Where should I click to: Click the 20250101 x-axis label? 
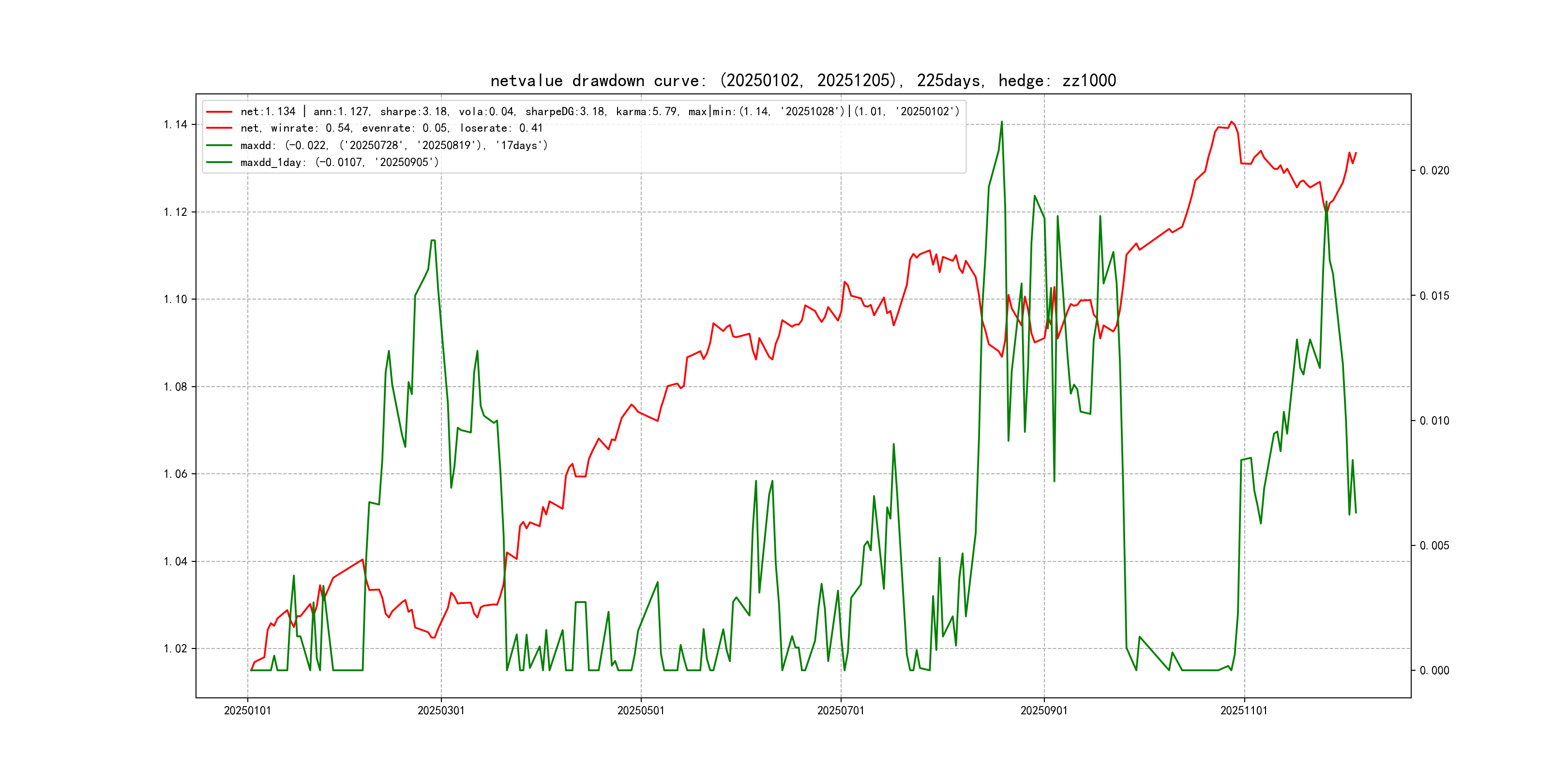(247, 710)
